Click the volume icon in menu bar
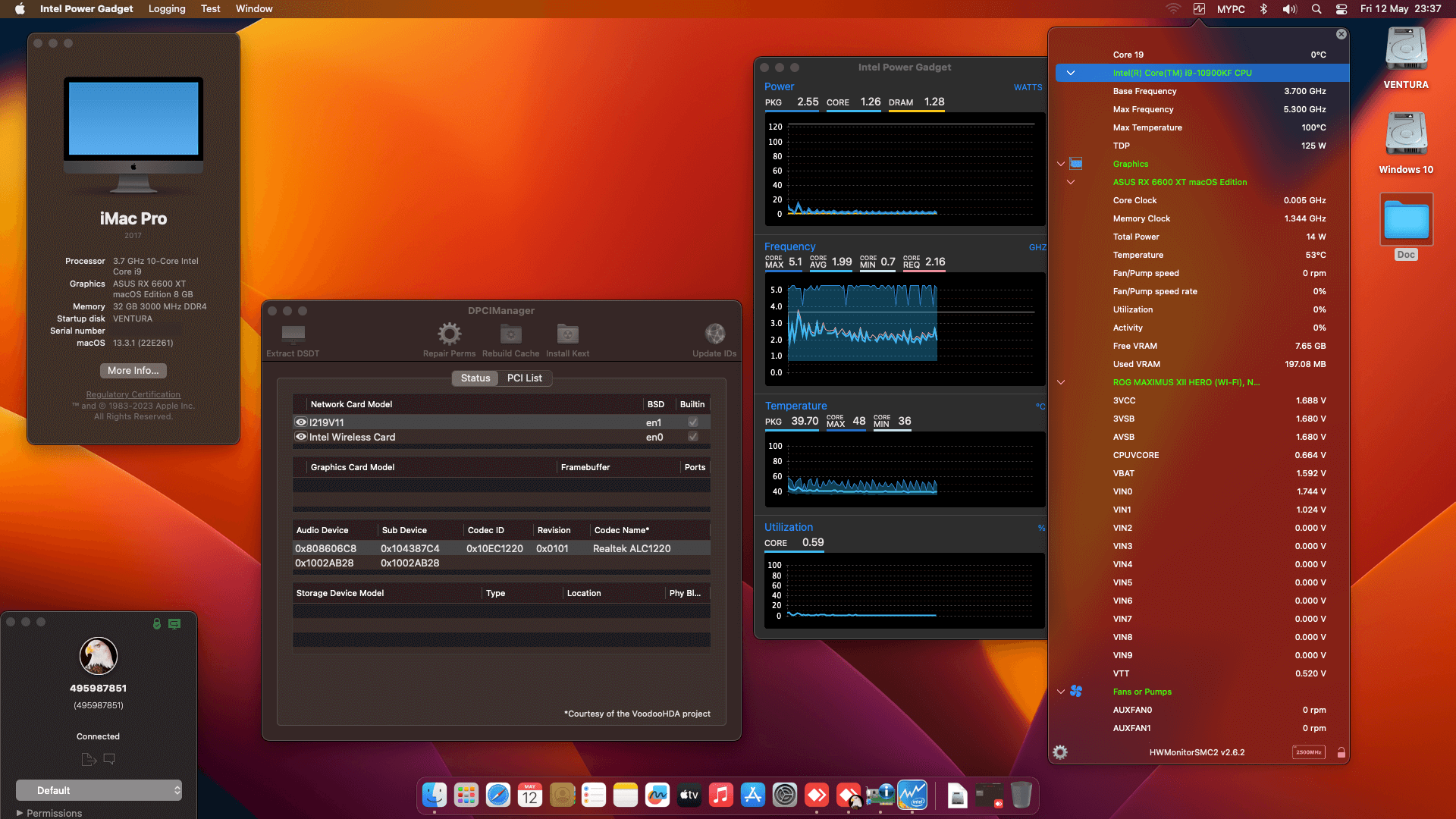This screenshot has height=819, width=1456. (x=1289, y=9)
